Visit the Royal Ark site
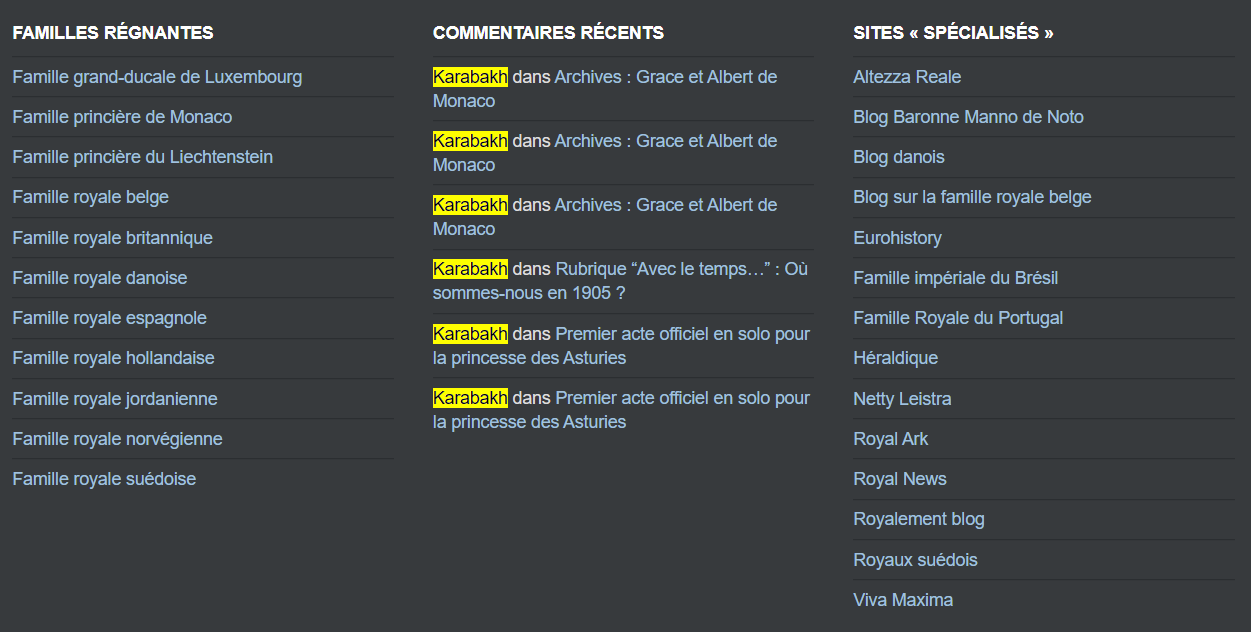This screenshot has height=632, width=1251. click(x=890, y=439)
